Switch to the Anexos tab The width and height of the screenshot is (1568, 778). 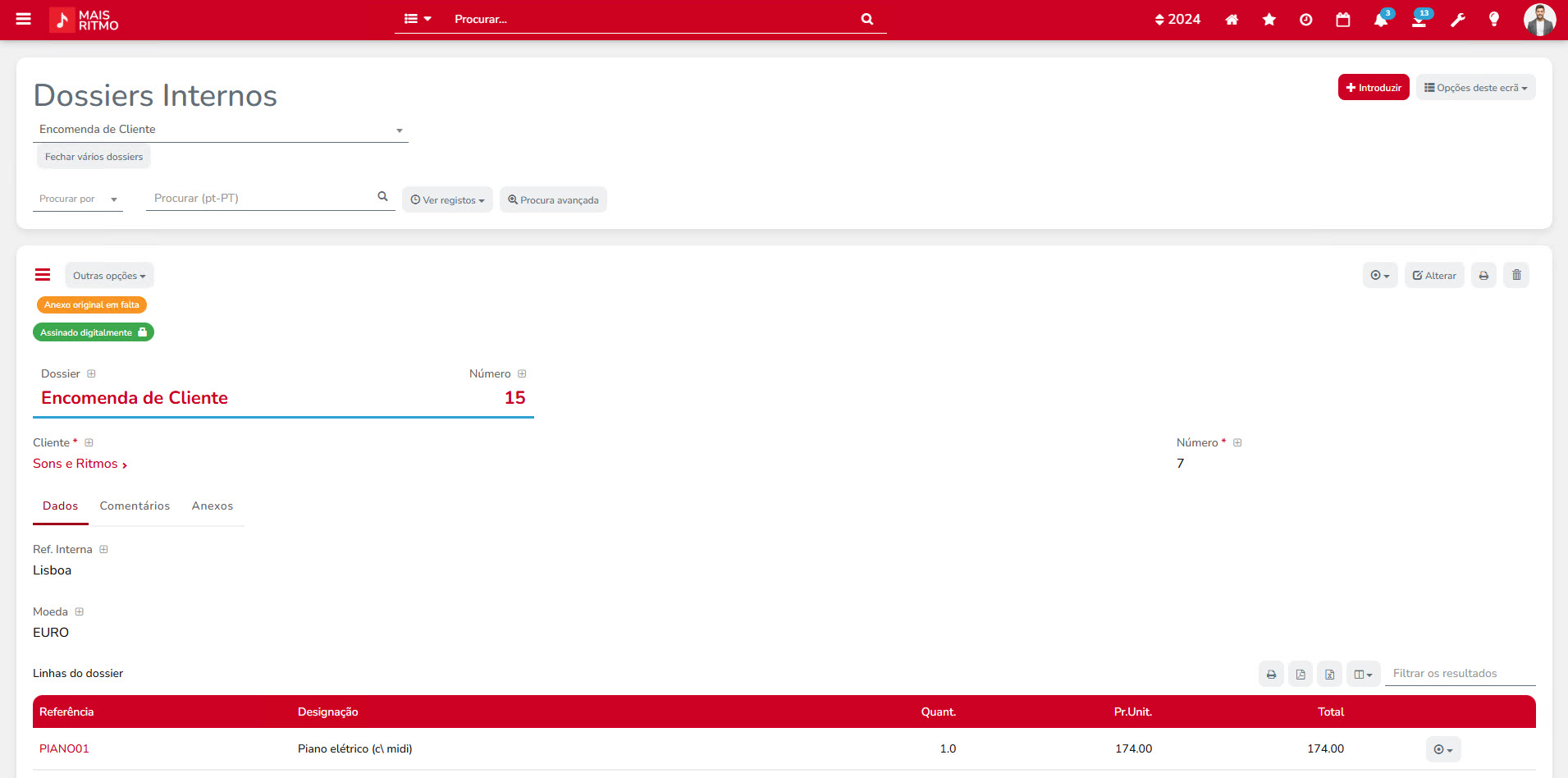[x=213, y=506]
